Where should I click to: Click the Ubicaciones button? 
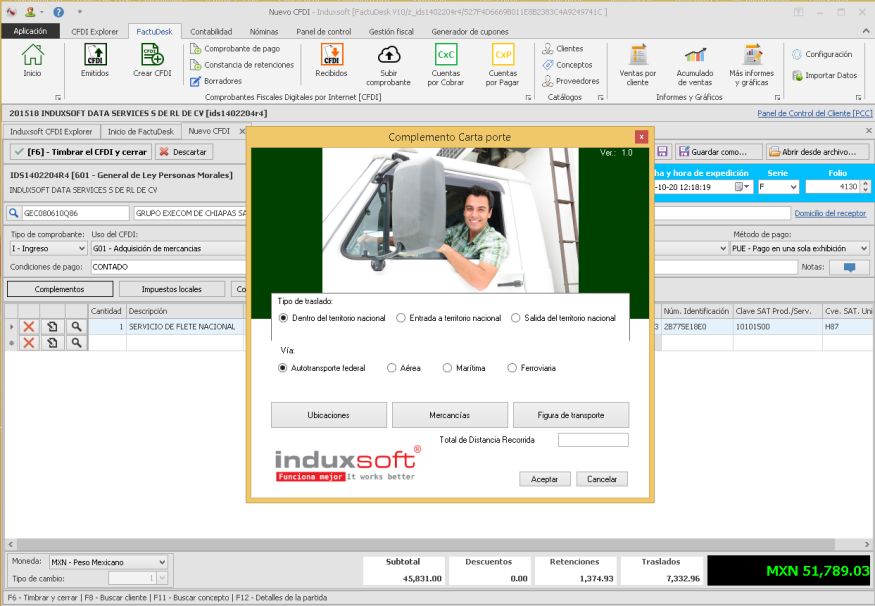[x=329, y=415]
